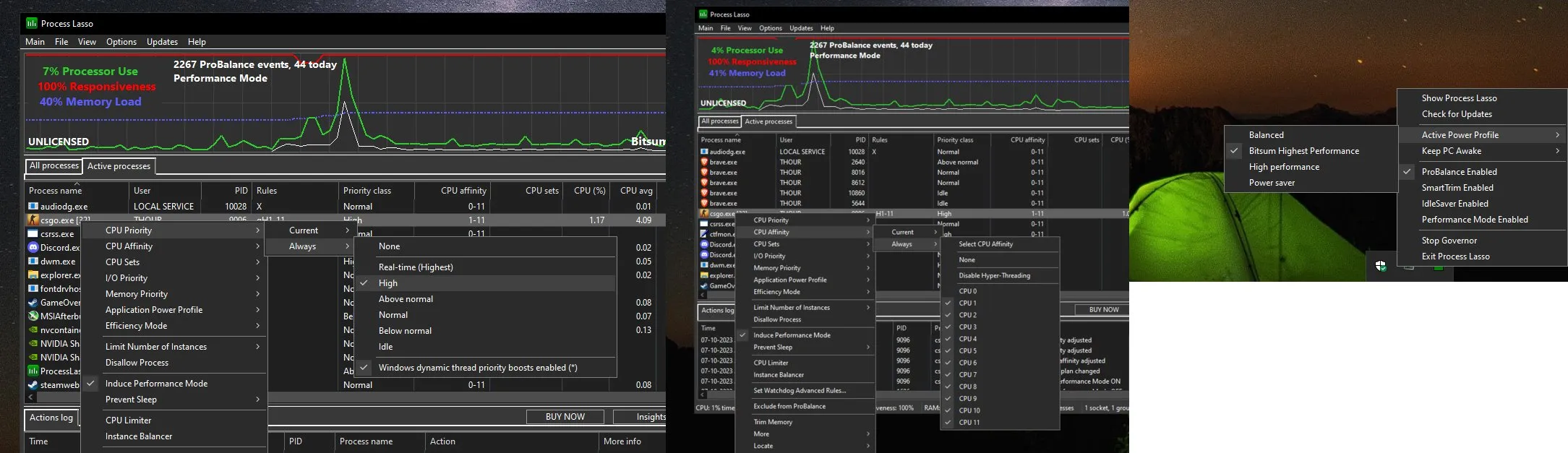Expand the More submenu in middle window
Screen dimensions: 1568x453
point(805,434)
